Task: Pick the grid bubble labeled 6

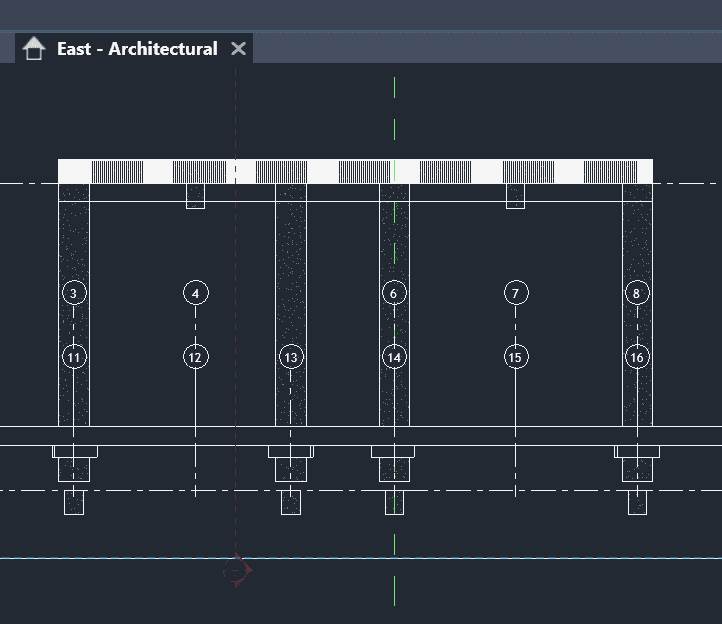Action: [x=394, y=293]
